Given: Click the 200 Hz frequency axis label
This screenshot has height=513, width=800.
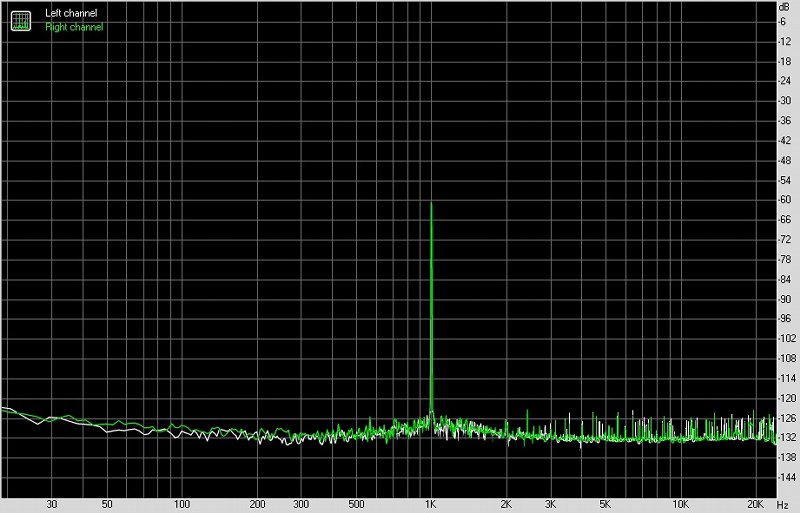Looking at the screenshot, I should click(257, 504).
